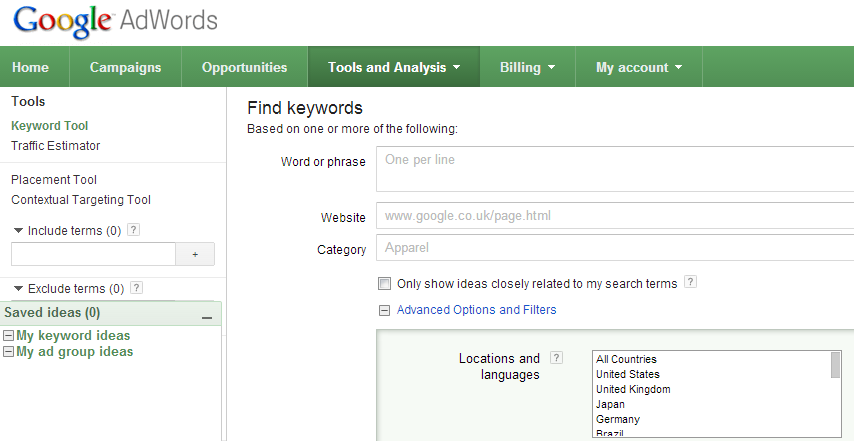The width and height of the screenshot is (854, 441).
Task: Open the Placement Tool link
Action: 54,180
